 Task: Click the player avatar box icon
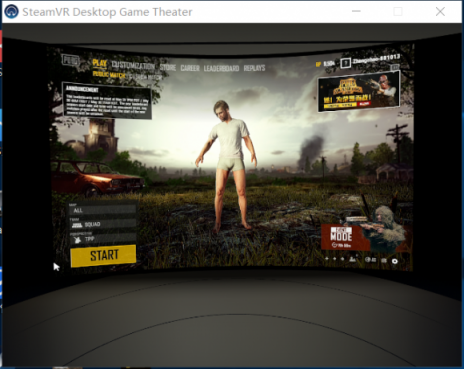[x=346, y=63]
